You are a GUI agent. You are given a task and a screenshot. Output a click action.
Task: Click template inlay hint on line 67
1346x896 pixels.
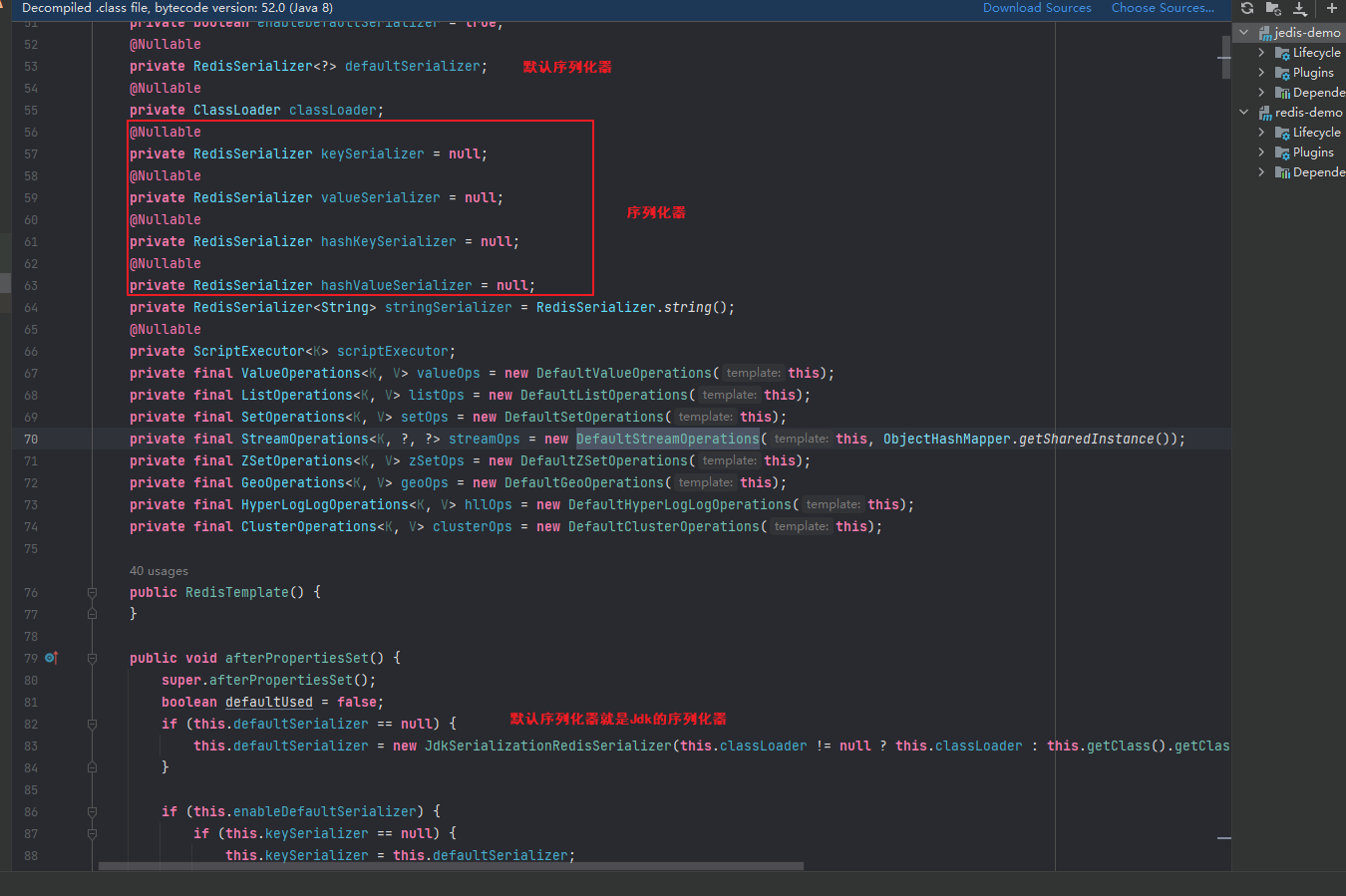tap(753, 373)
